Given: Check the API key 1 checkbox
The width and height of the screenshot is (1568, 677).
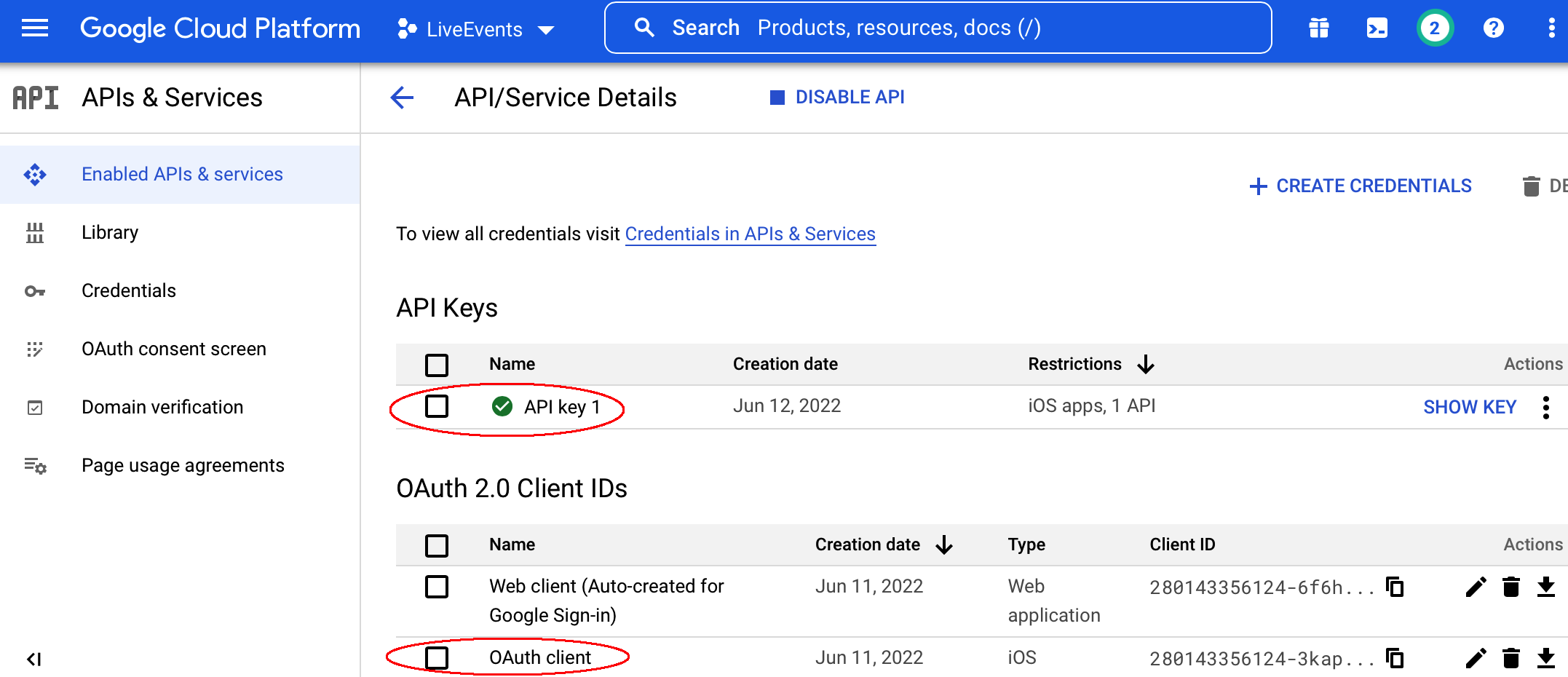Looking at the screenshot, I should tap(437, 406).
